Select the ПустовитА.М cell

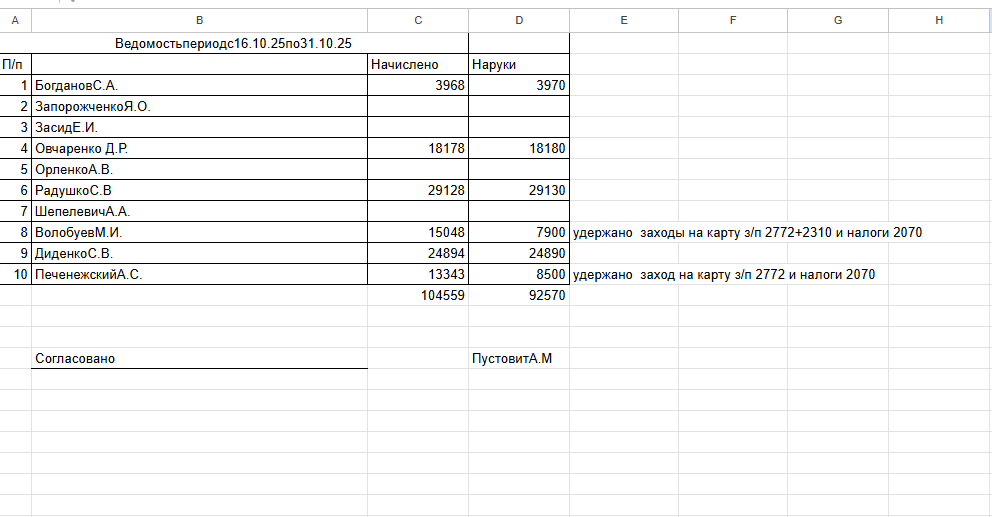pyautogui.click(x=519, y=358)
